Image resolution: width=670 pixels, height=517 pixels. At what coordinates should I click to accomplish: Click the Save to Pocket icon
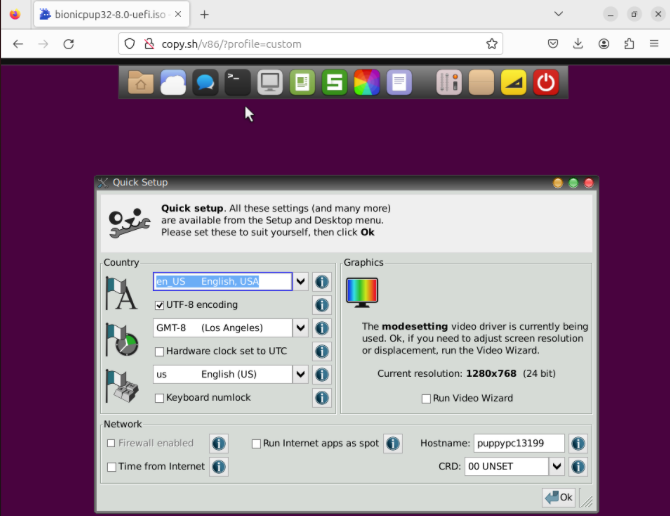pos(553,43)
